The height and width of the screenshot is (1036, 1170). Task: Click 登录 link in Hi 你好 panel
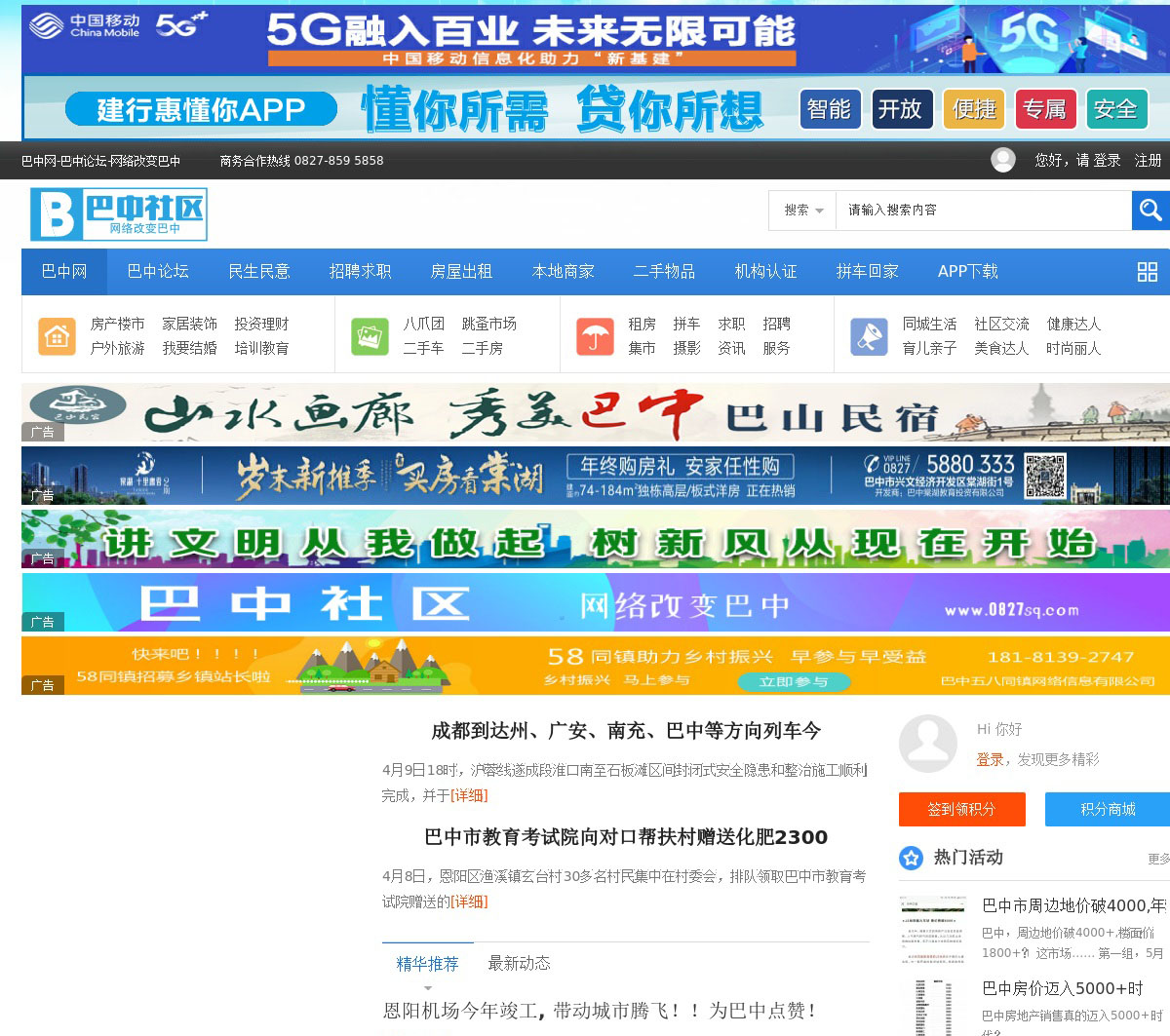(990, 759)
